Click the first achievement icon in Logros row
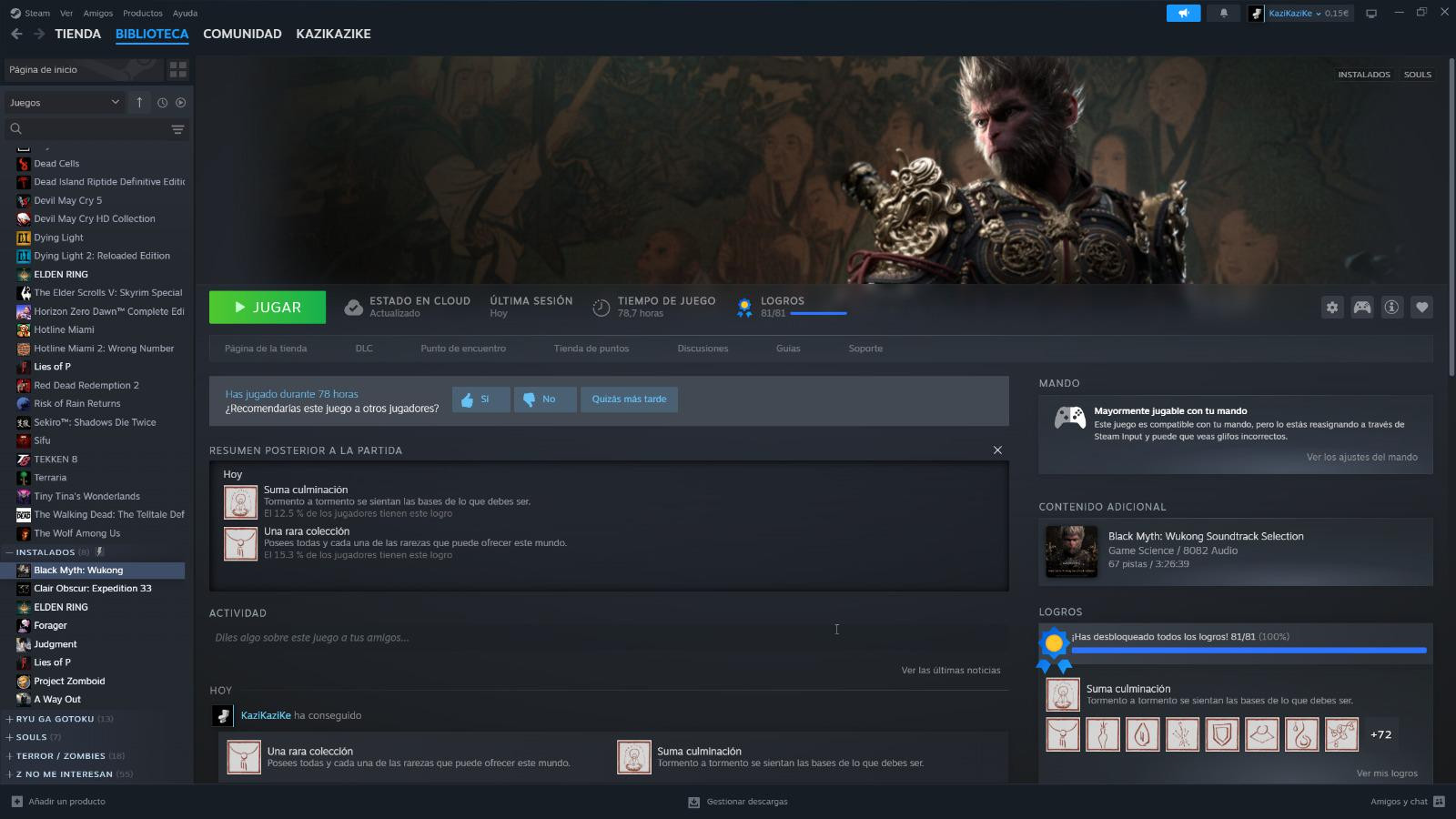The width and height of the screenshot is (1456, 819). [x=1063, y=734]
